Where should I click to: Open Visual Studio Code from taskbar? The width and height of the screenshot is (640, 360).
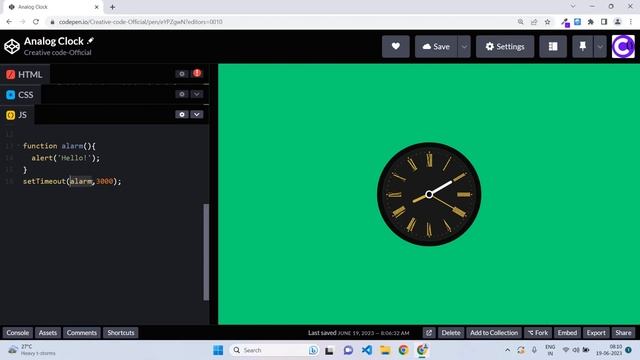[367, 350]
